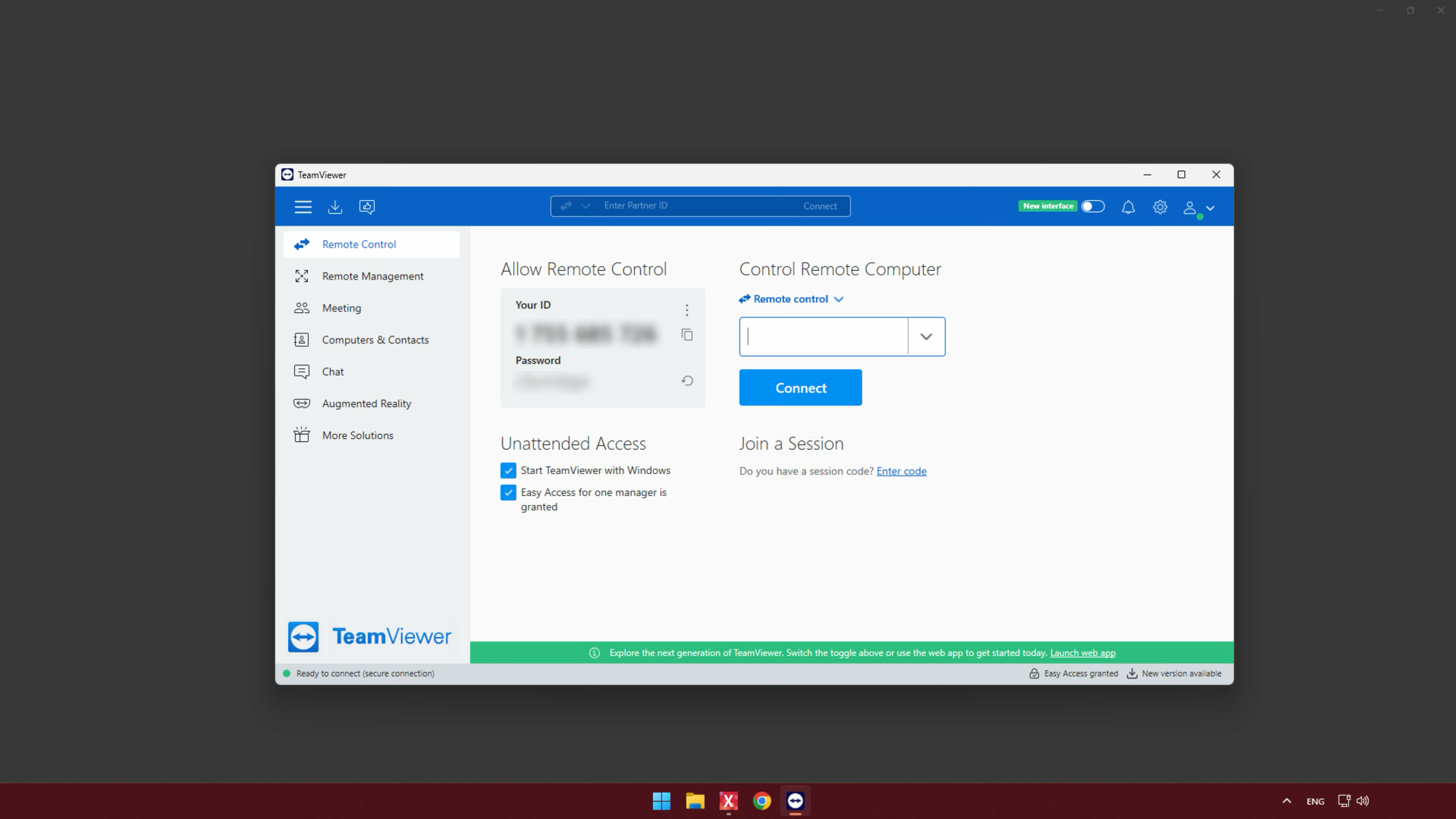This screenshot has width=1456, height=819.
Task: Click the blue Connect button
Action: tap(801, 388)
